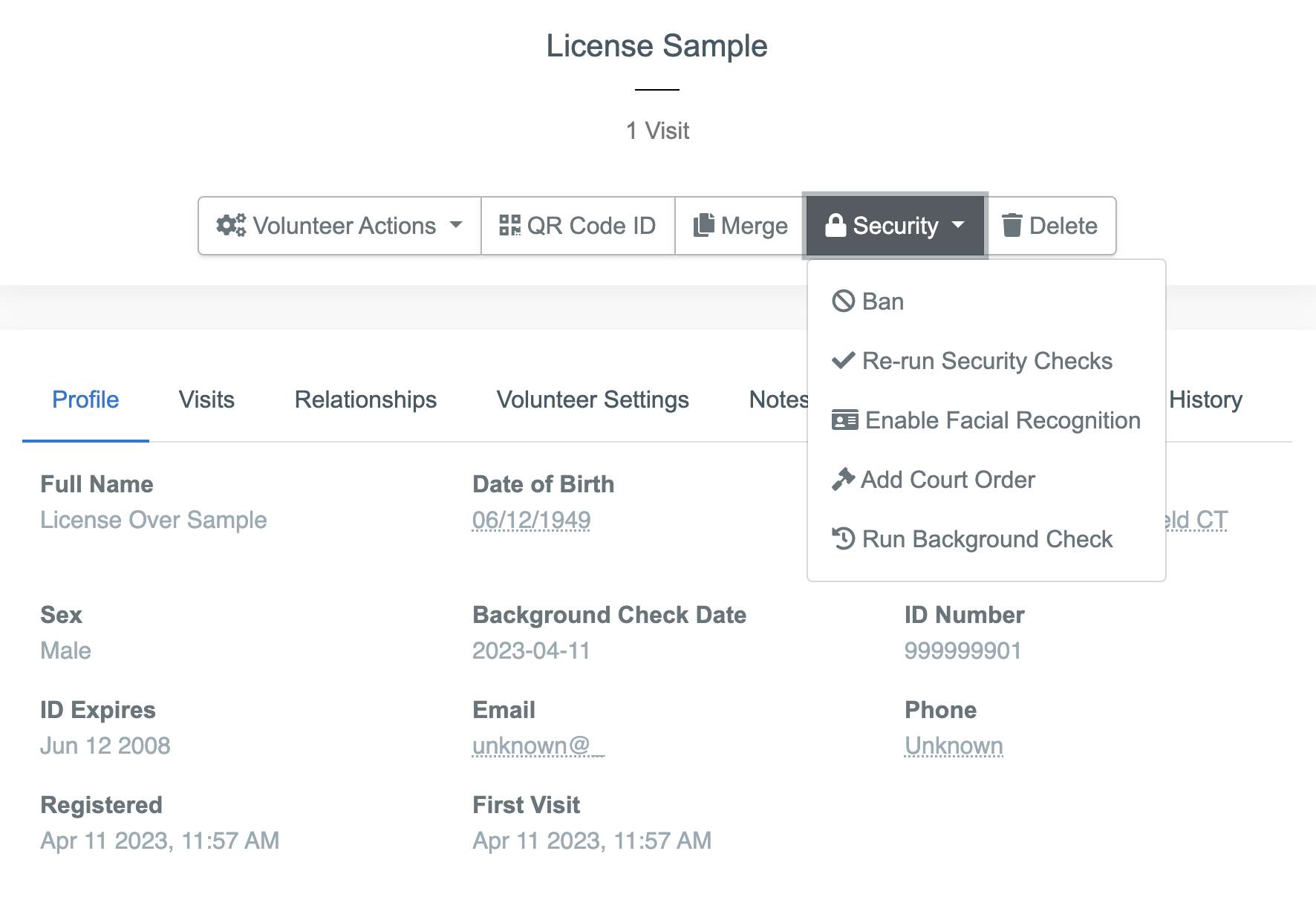Click the Sex value Male
This screenshot has height=900, width=1316.
pos(65,650)
